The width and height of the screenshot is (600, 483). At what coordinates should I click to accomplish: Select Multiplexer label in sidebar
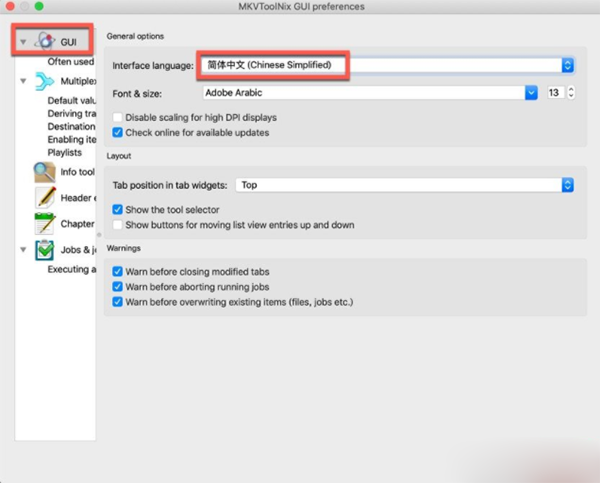(78, 81)
